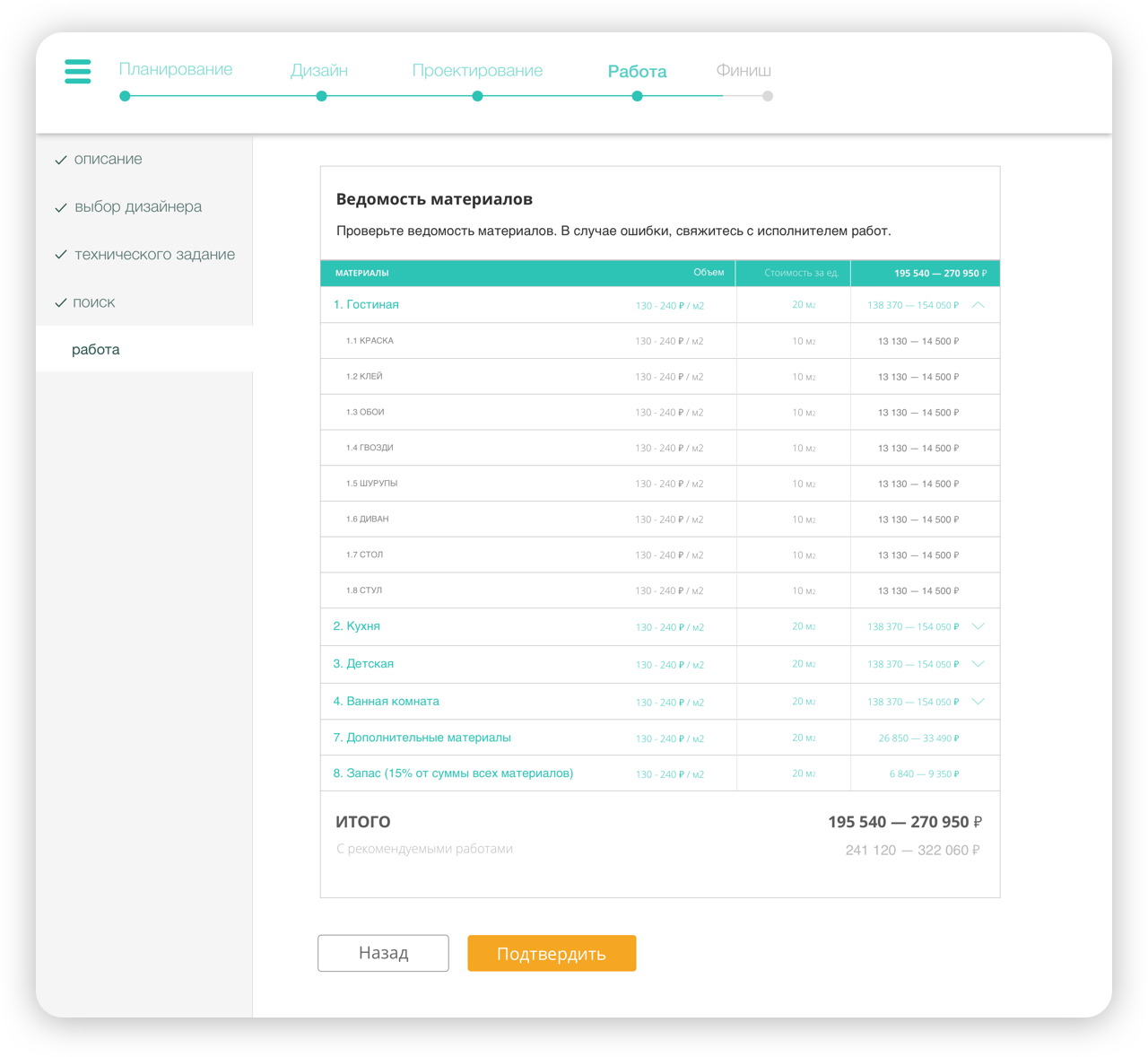Screen dimensions: 1148x1057
Task: Click the Работа progress dot marker
Action: (637, 96)
